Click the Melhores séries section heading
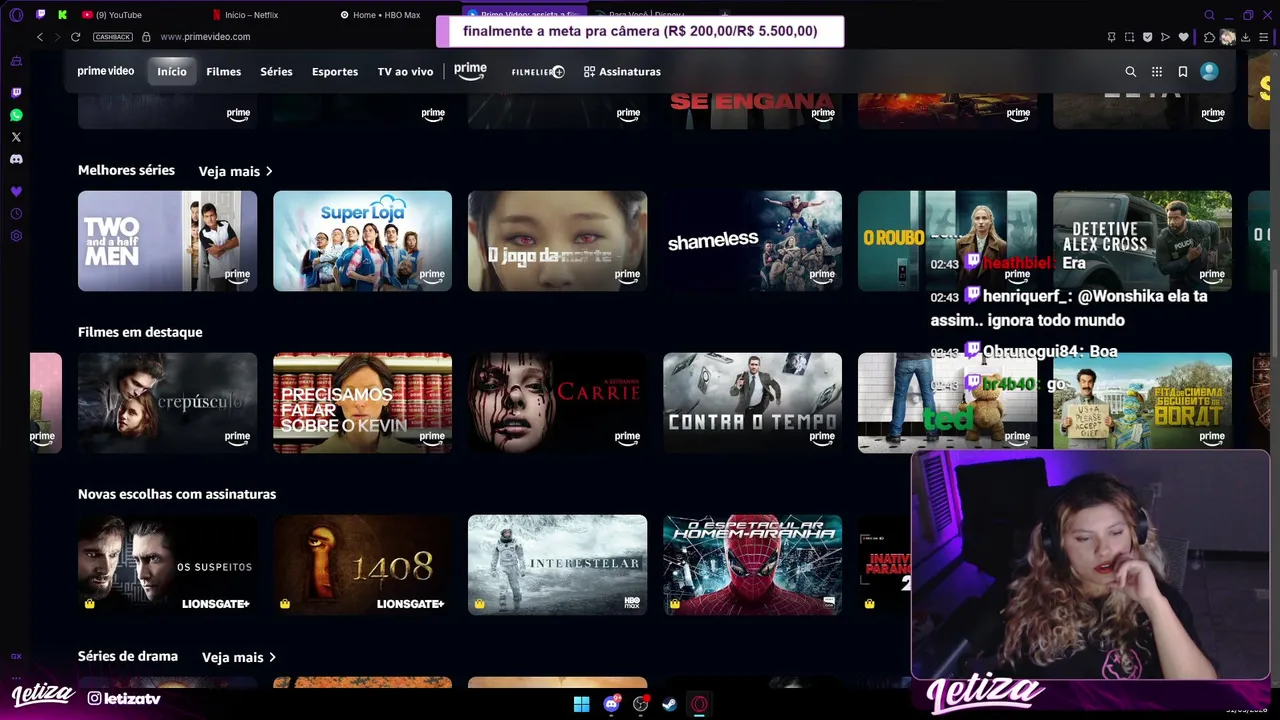The height and width of the screenshot is (720, 1280). click(126, 171)
